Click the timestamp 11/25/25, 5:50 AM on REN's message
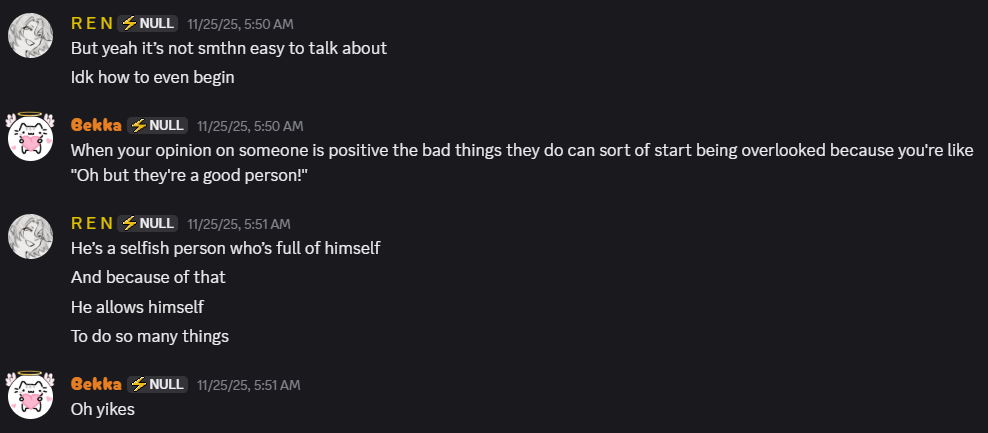The image size is (988, 433). point(240,25)
